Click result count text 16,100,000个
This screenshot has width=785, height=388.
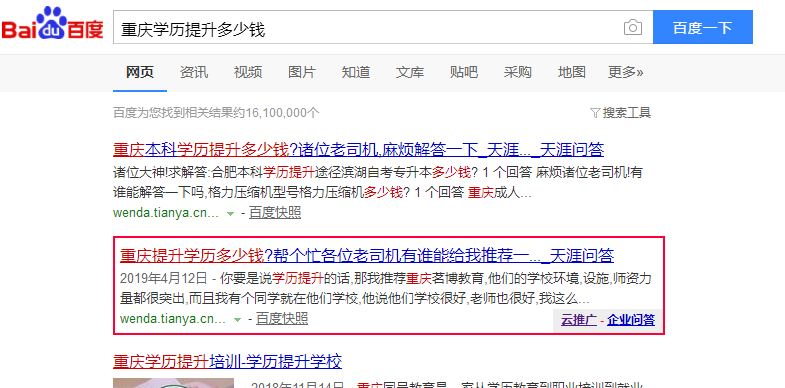click(282, 113)
